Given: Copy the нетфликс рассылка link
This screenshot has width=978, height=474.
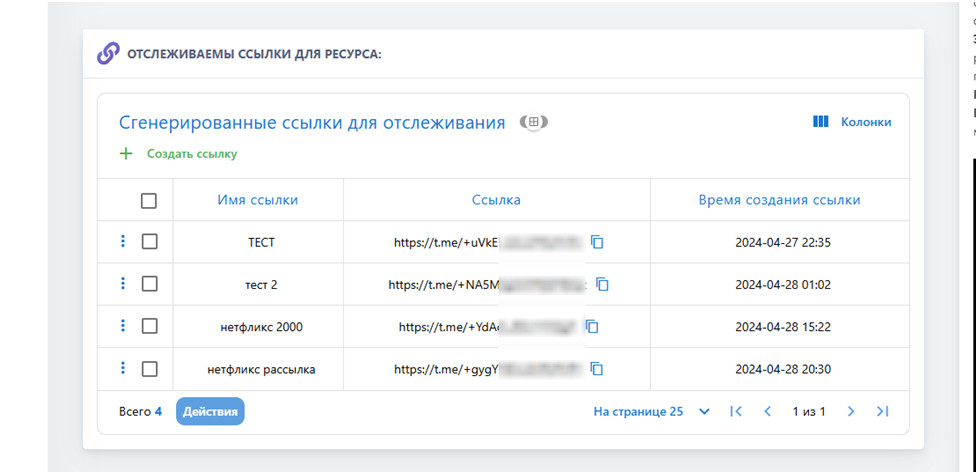Looking at the screenshot, I should [x=597, y=369].
